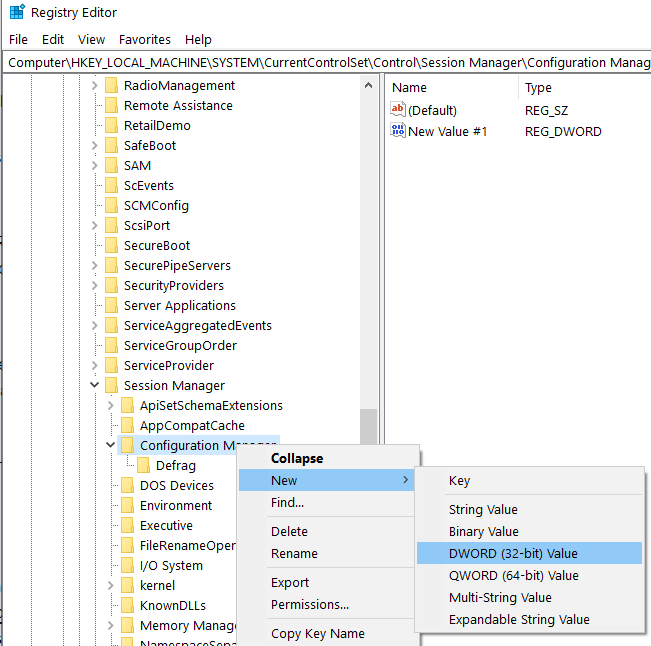Select String Value in New submenu
651x646 pixels.
point(529,509)
